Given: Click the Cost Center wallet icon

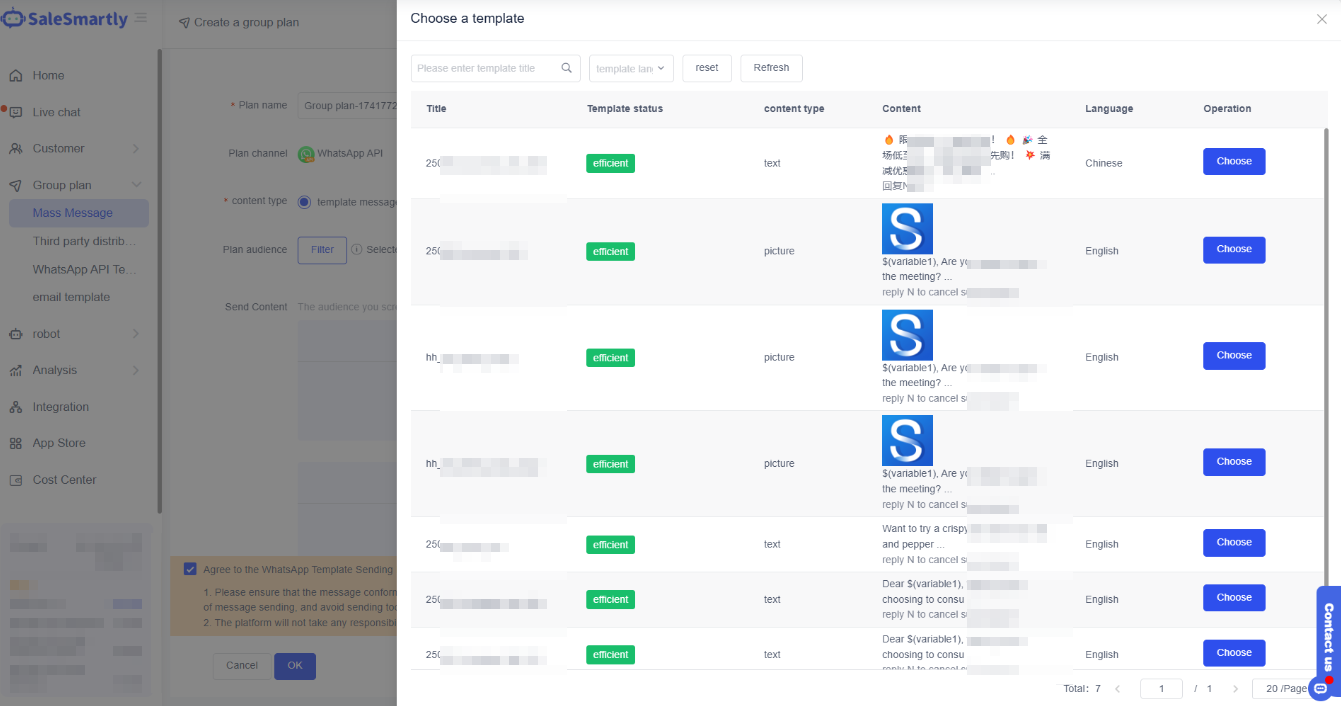Looking at the screenshot, I should click(16, 480).
